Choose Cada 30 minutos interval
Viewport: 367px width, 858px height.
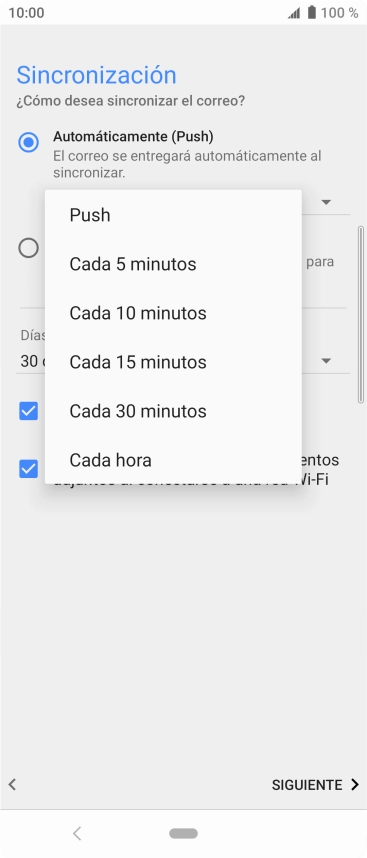173,411
